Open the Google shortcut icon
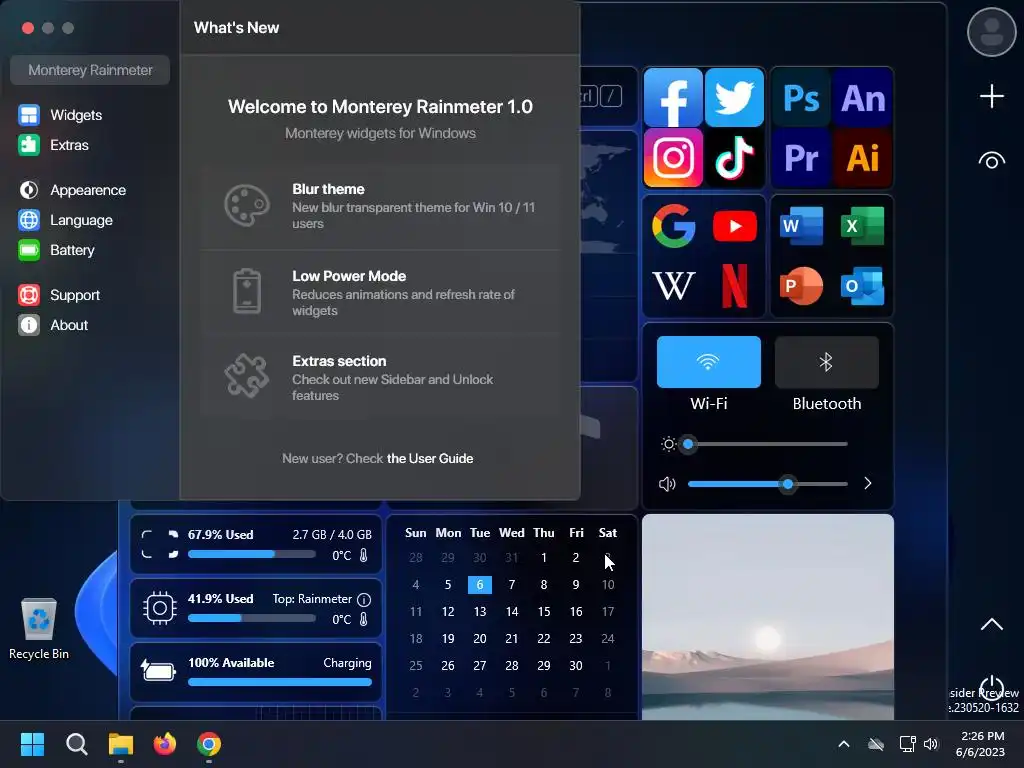Screen dimensions: 1024x768 [673, 226]
